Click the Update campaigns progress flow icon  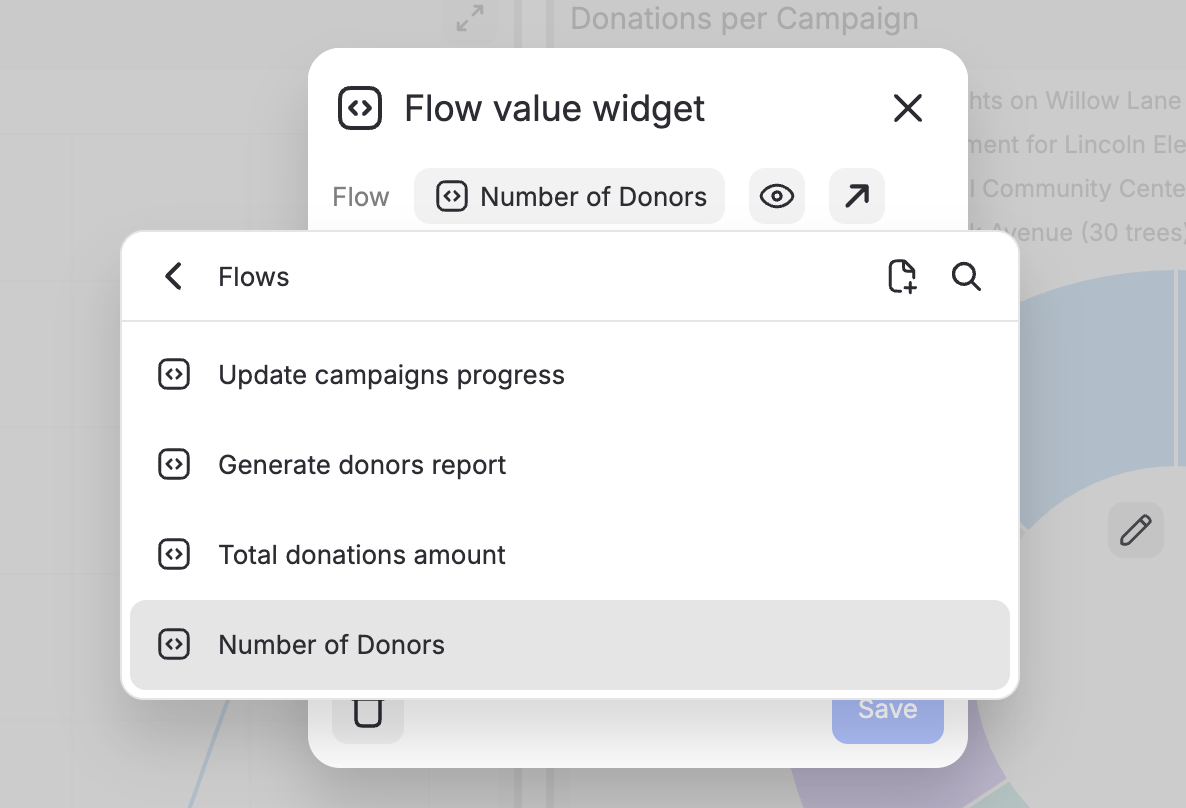click(174, 375)
